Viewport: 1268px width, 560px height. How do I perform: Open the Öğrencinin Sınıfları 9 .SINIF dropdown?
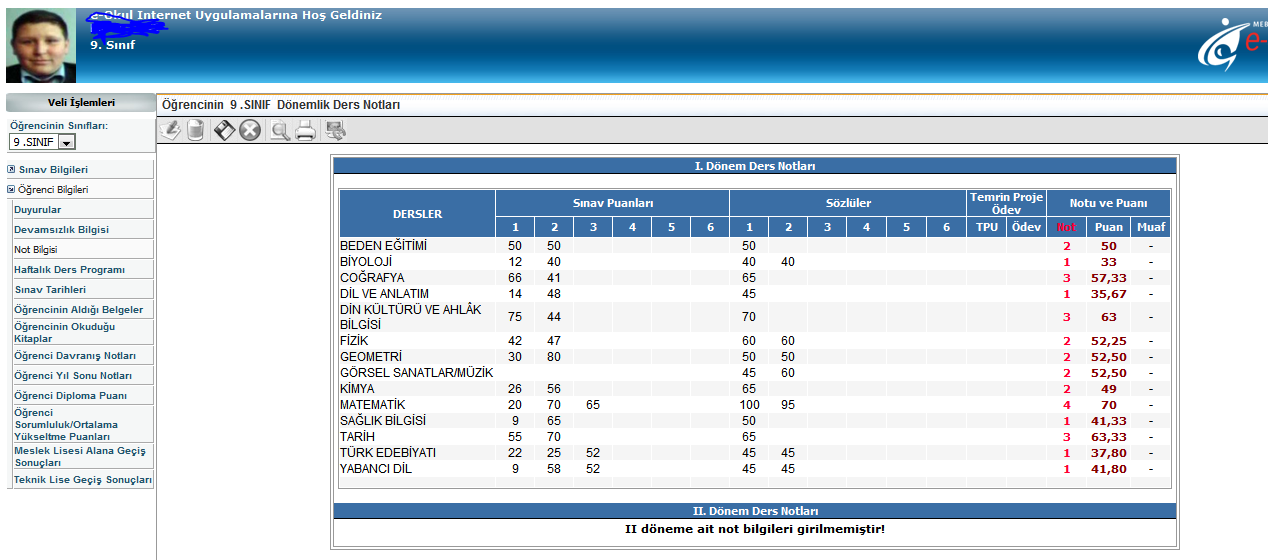(42, 142)
